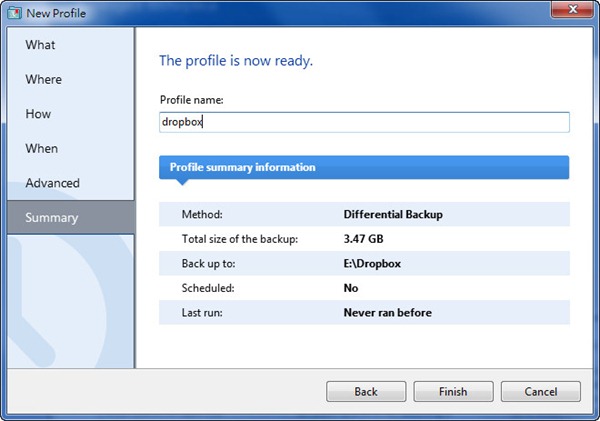Click the 'Never ran before' last run value
Viewport: 600px width, 421px height.
[x=387, y=313]
